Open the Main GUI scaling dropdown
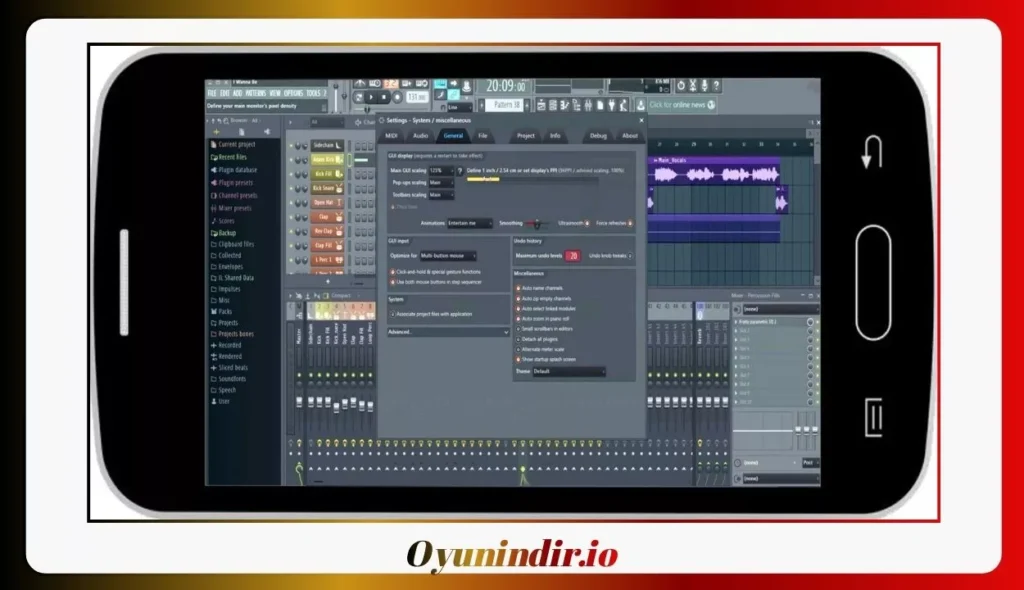The height and width of the screenshot is (590, 1024). pos(441,171)
